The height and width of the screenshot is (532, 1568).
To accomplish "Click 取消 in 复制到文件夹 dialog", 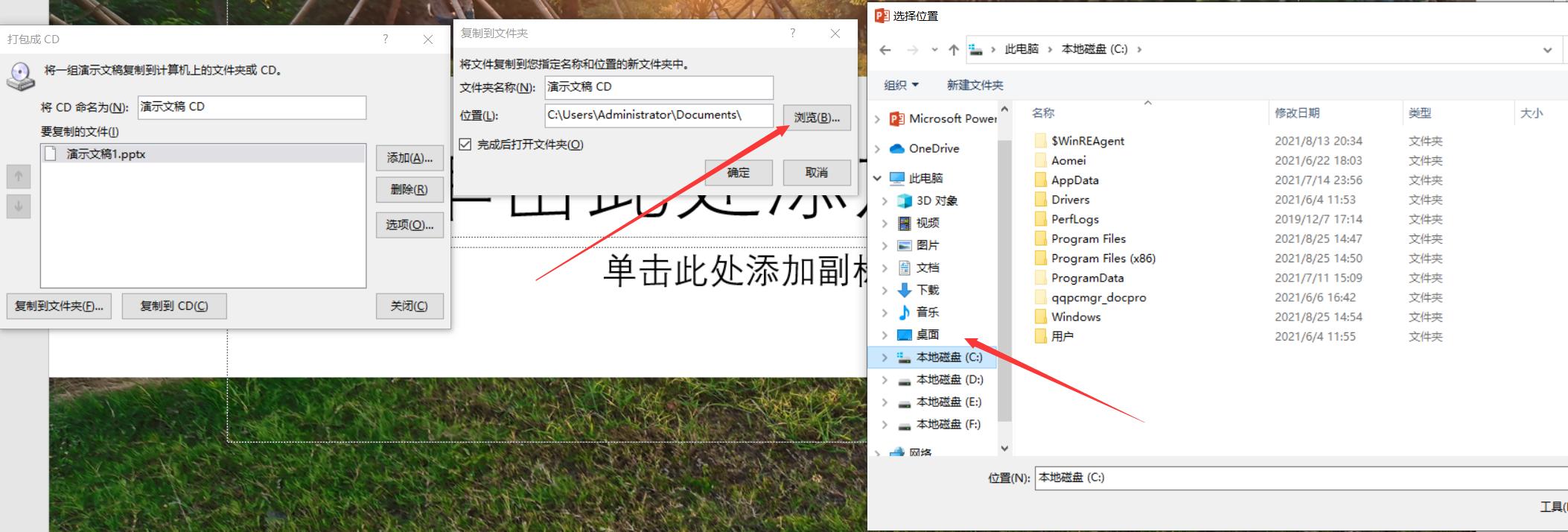I will point(817,173).
